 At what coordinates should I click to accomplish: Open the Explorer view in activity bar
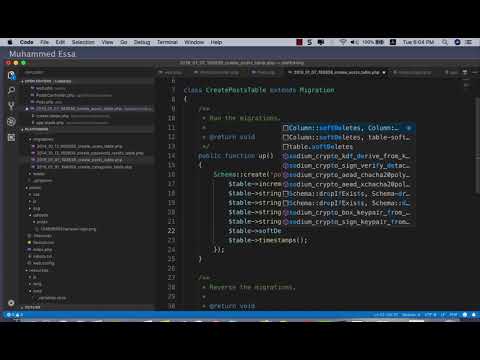click(x=11, y=76)
